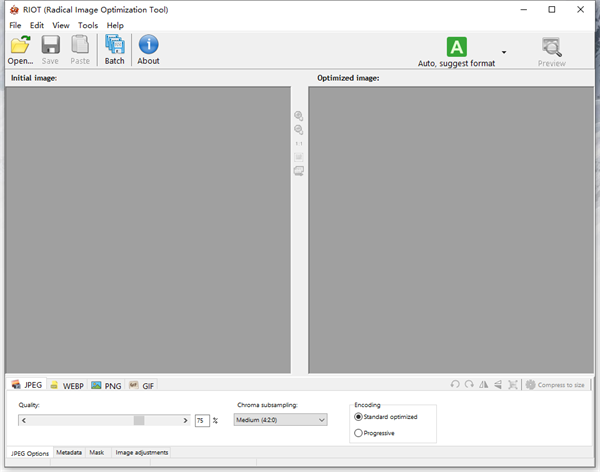Switch to the GIF format tab
600x472 pixels.
[x=142, y=385]
